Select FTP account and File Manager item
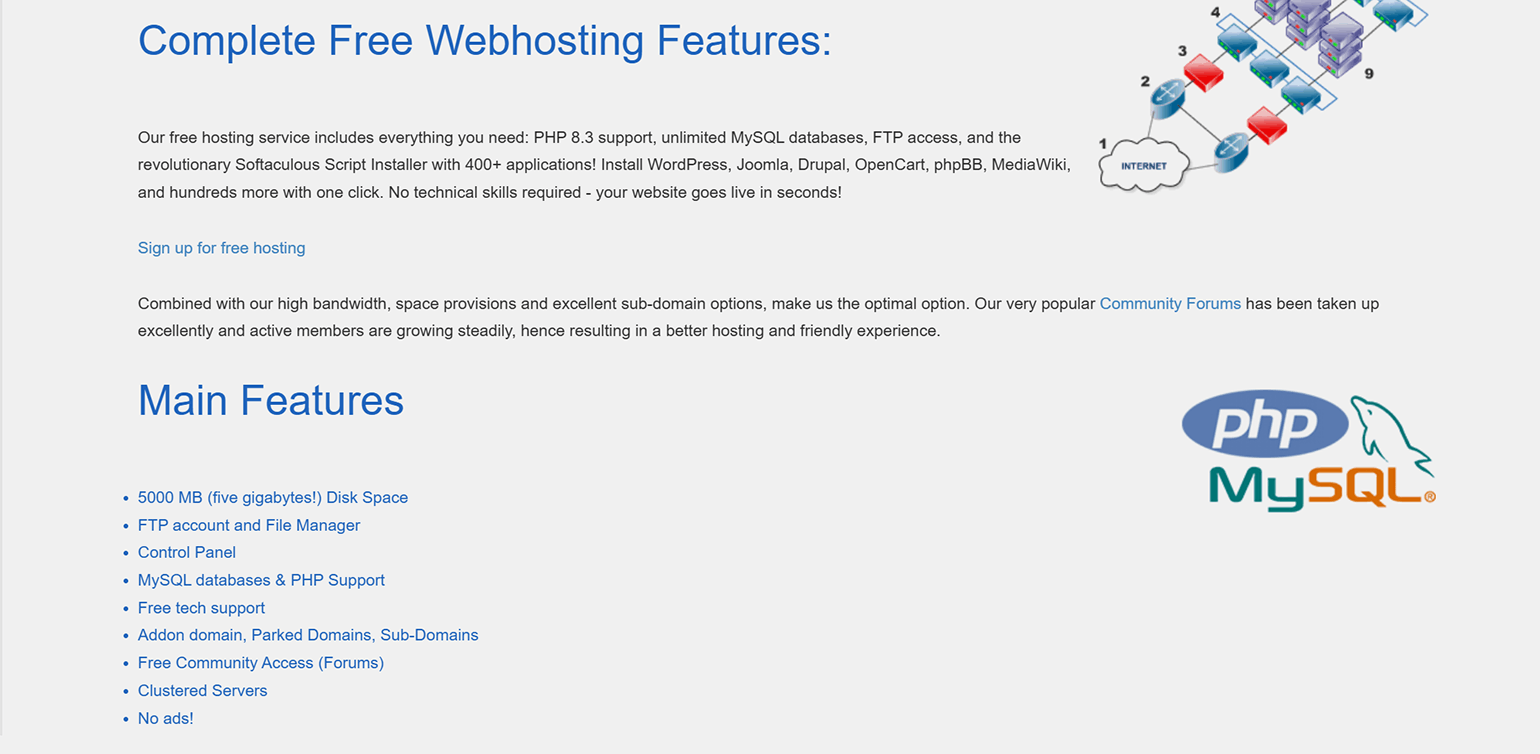 249,525
